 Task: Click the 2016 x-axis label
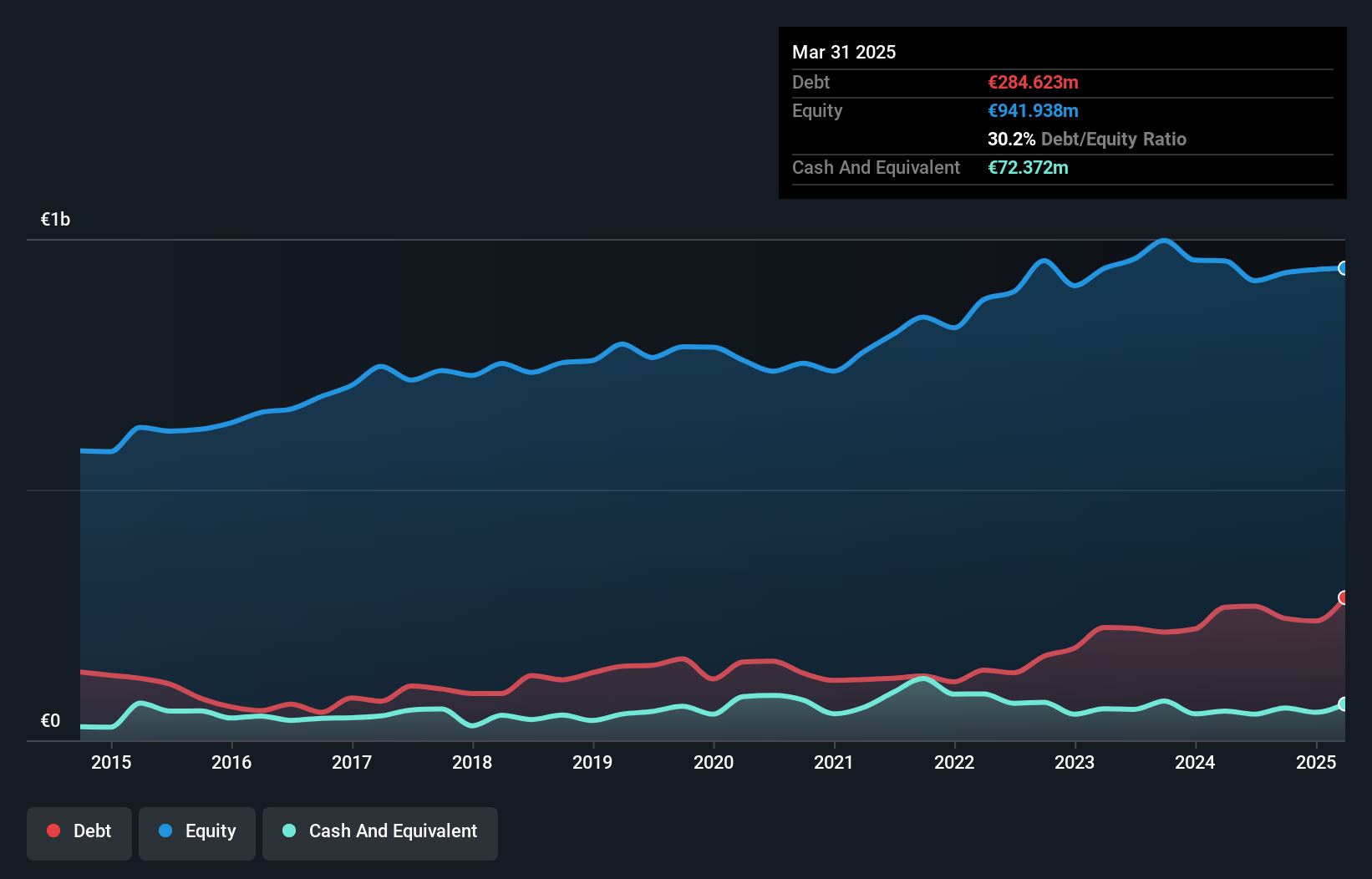[231, 762]
